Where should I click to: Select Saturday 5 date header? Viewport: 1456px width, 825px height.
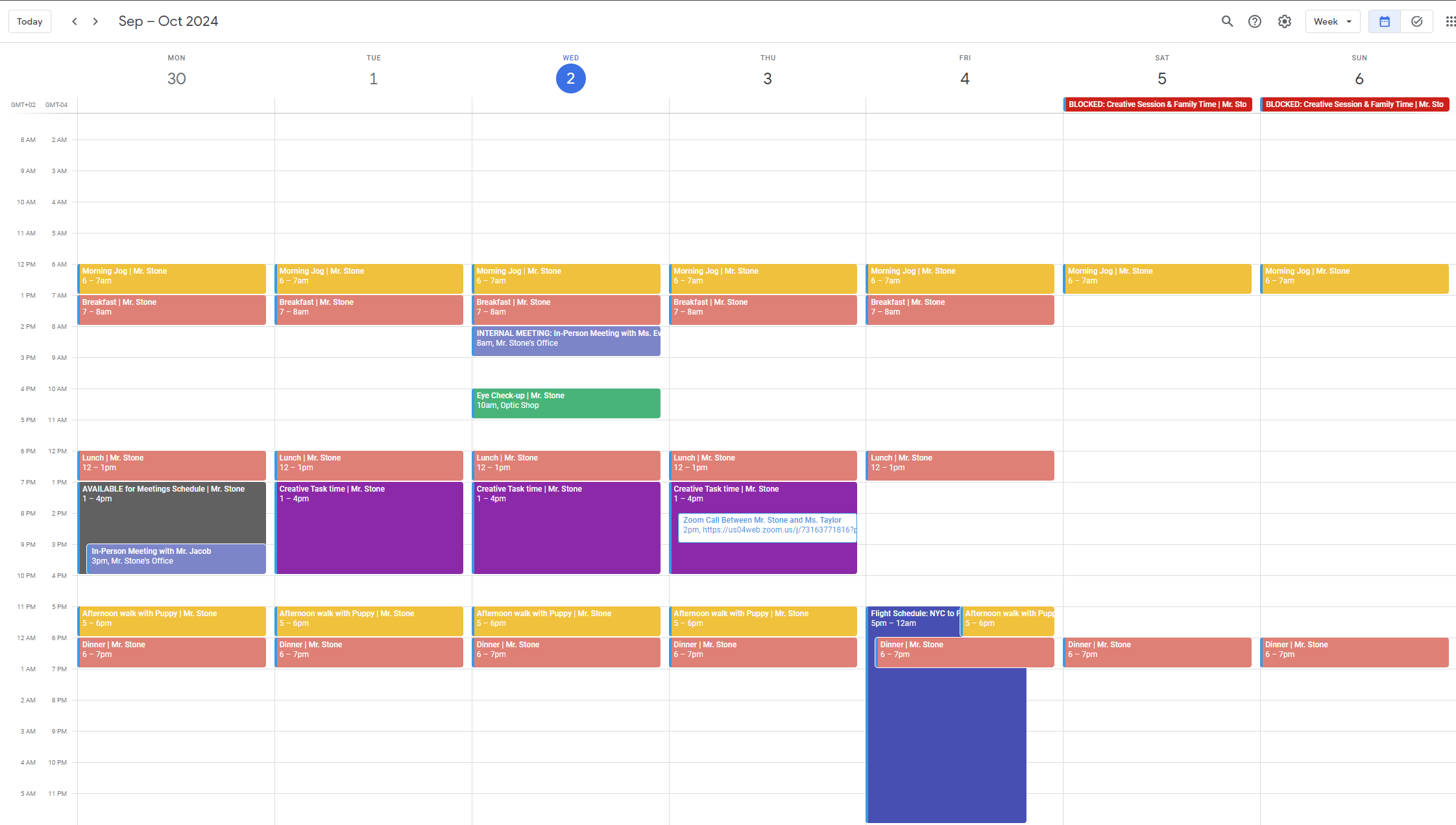[1161, 78]
